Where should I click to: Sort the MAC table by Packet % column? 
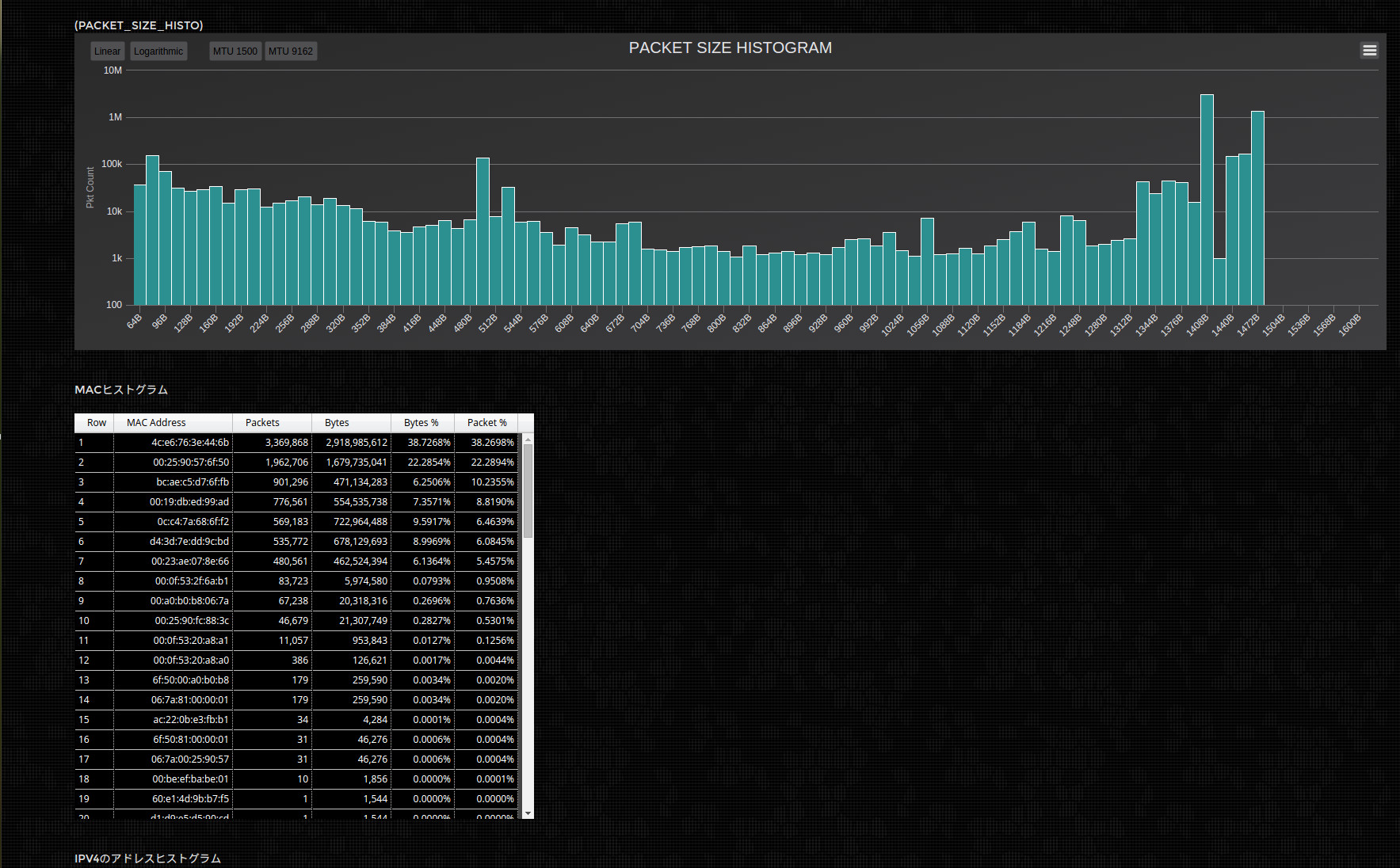pos(486,422)
